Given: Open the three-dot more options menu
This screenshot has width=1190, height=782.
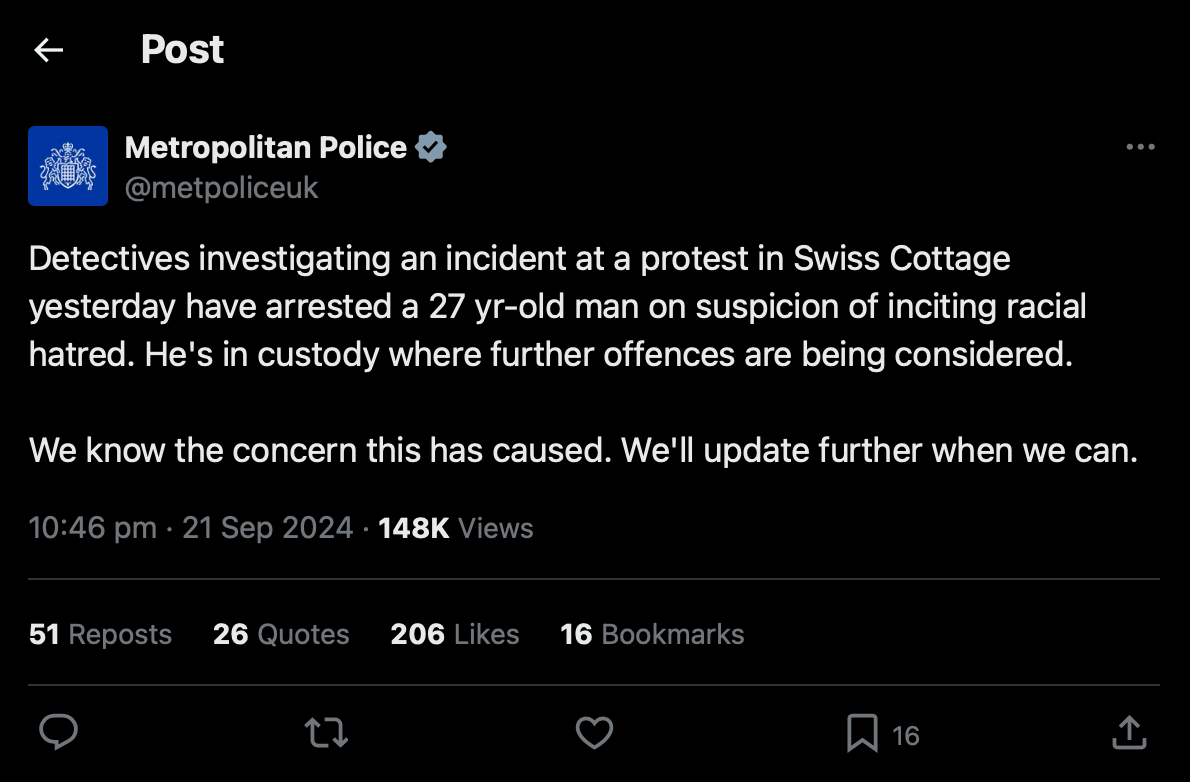Looking at the screenshot, I should pyautogui.click(x=1140, y=147).
